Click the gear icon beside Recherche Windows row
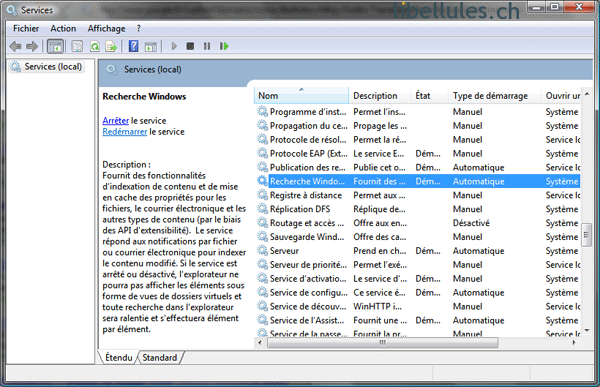 [262, 181]
